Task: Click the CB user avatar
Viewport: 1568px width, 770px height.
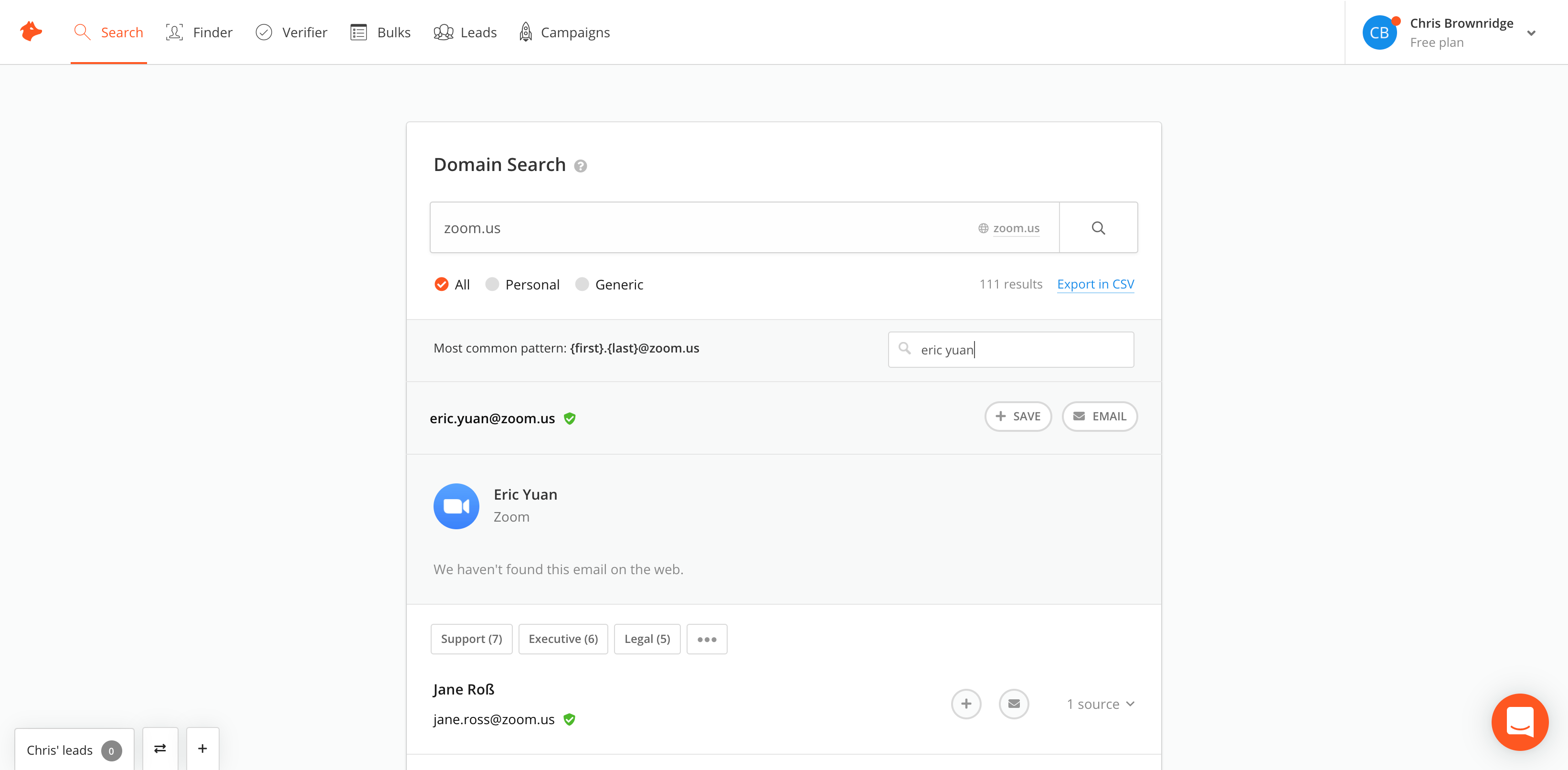Action: 1379,33
